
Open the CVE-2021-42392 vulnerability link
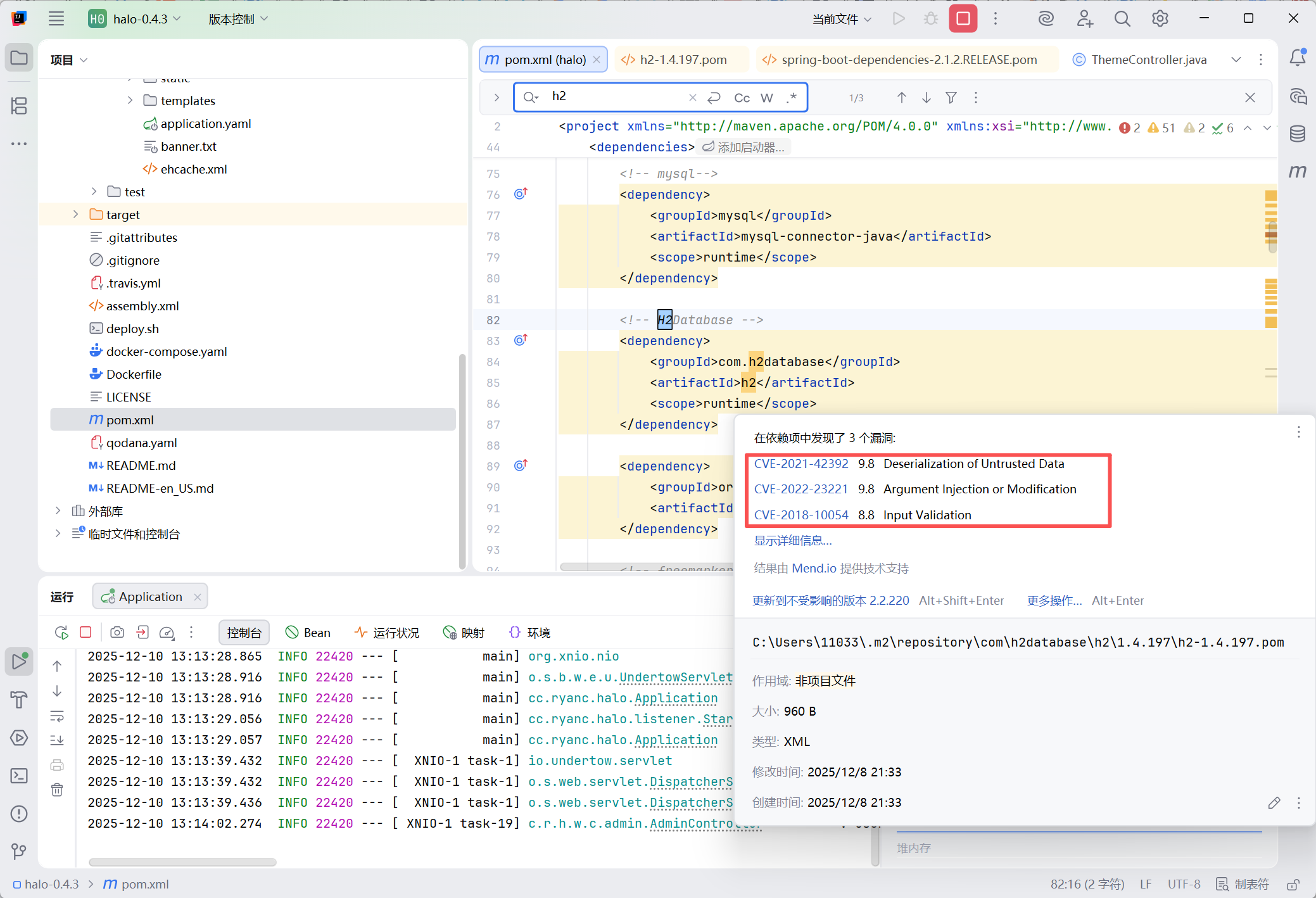pos(800,464)
